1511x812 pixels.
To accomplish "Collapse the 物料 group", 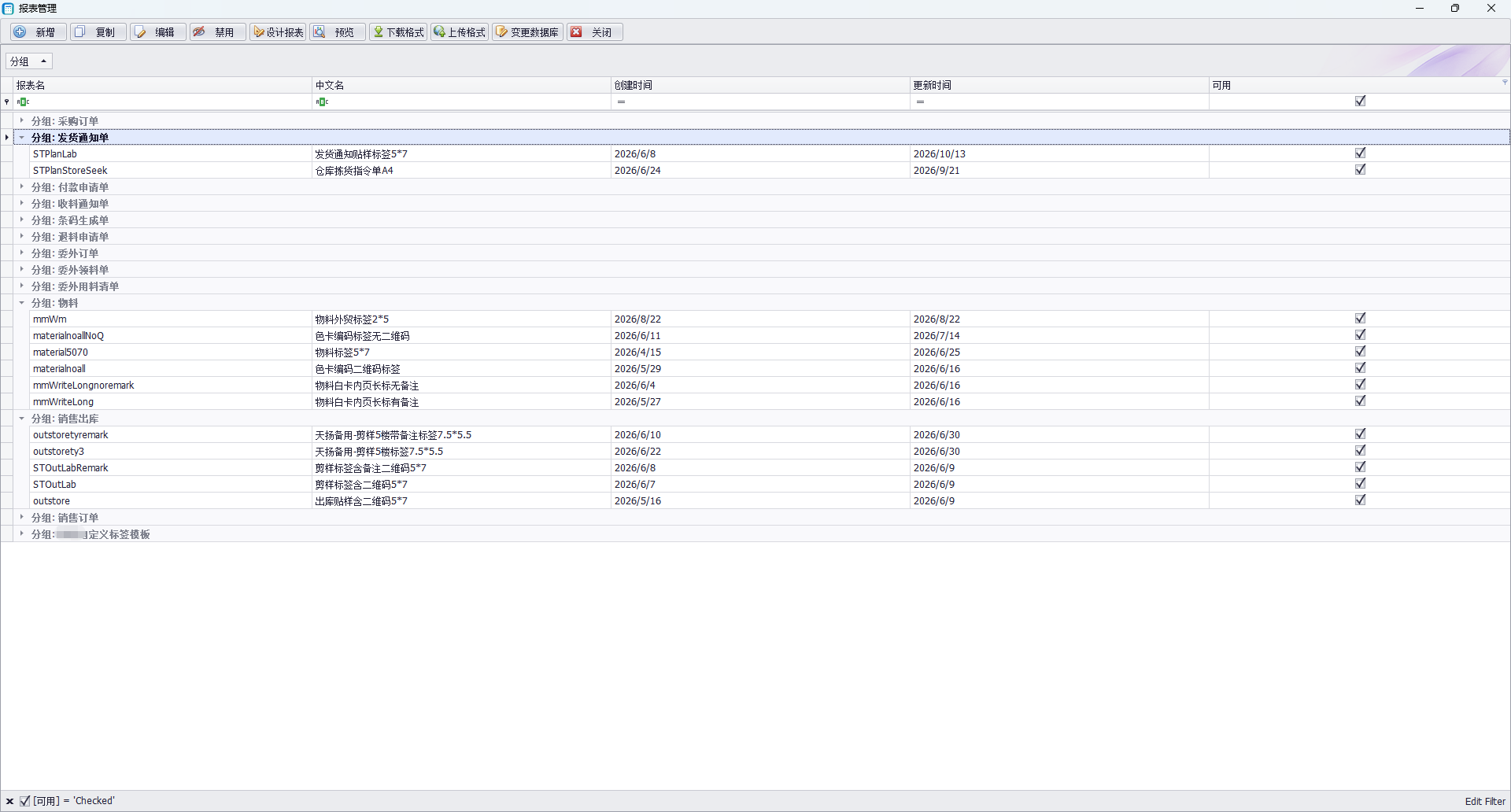I will 22,302.
